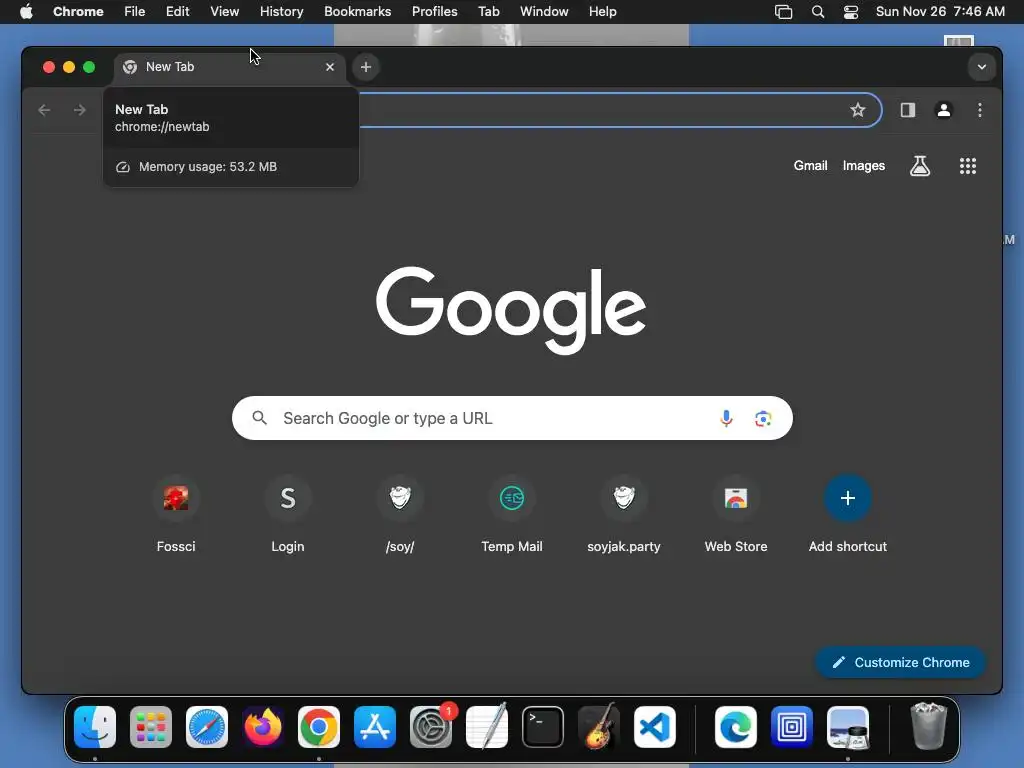Open the Help menu
Screen dimensions: 1024x768
[602, 12]
